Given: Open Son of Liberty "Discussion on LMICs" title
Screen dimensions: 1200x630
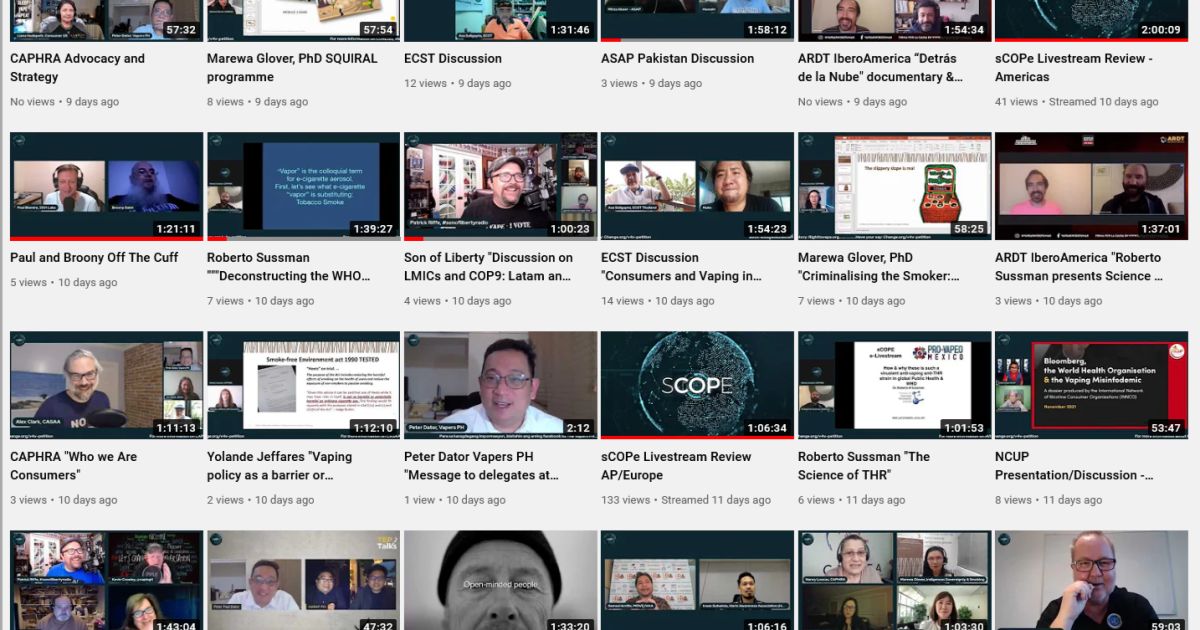Looking at the screenshot, I should pyautogui.click(x=488, y=266).
